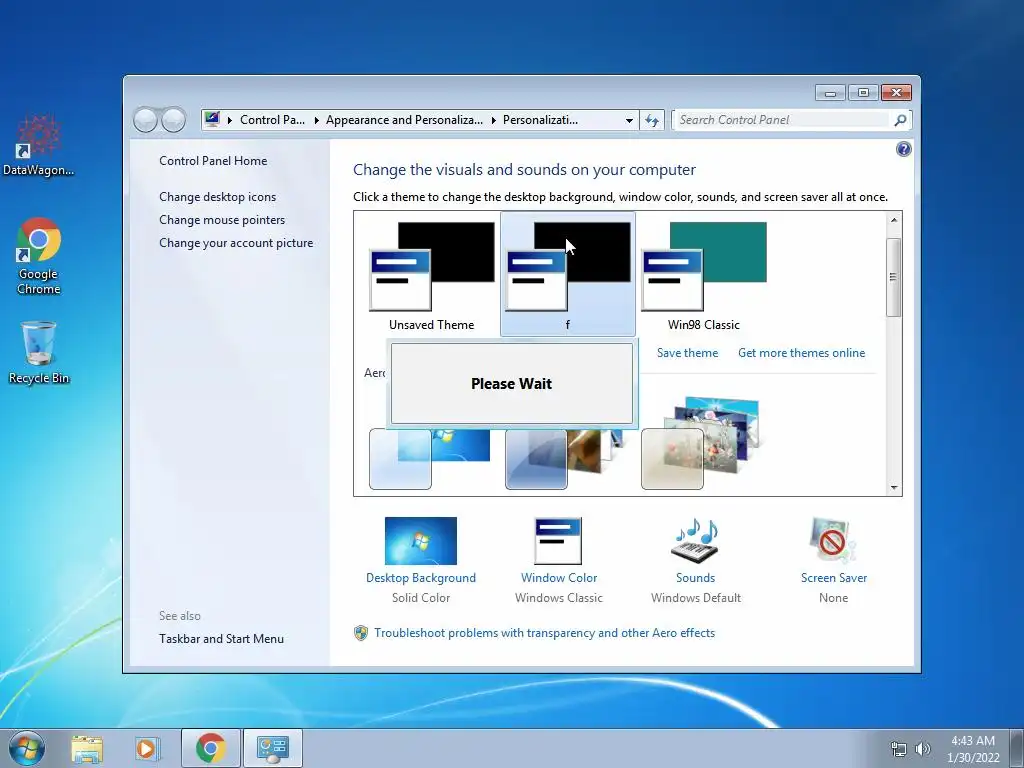Click the Forward navigation arrow
Screen dimensions: 1024x768
(x=173, y=120)
